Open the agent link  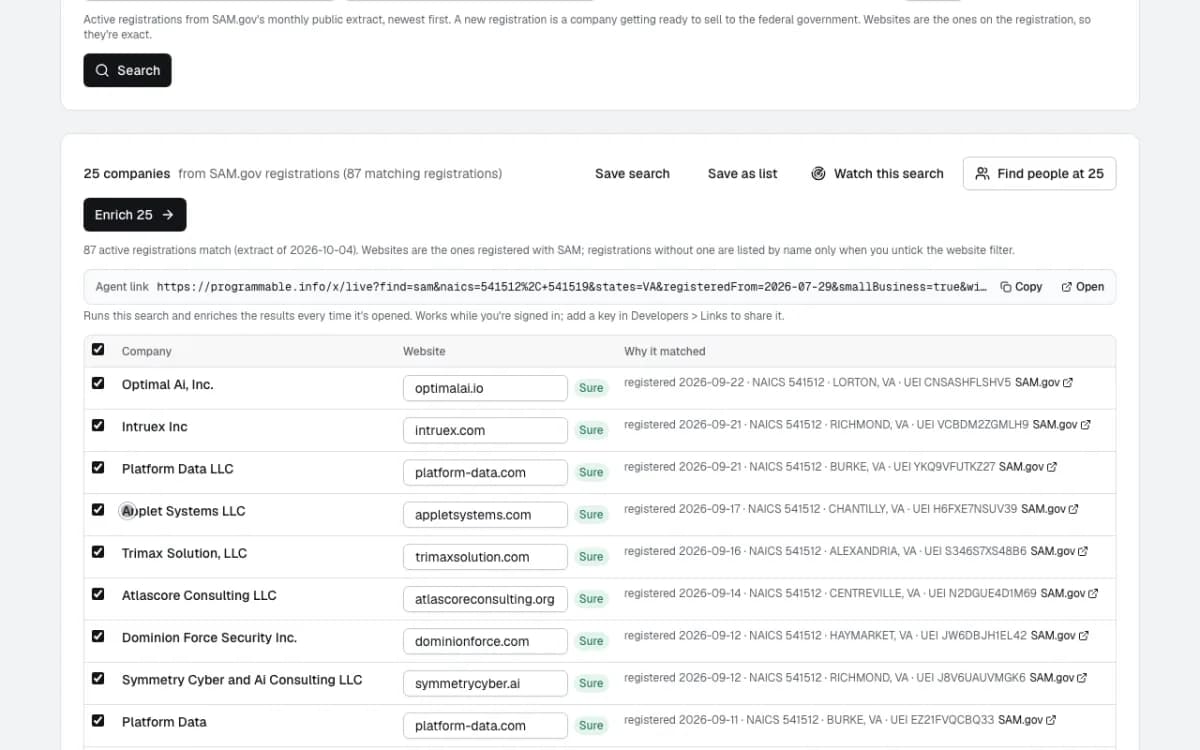point(1082,287)
